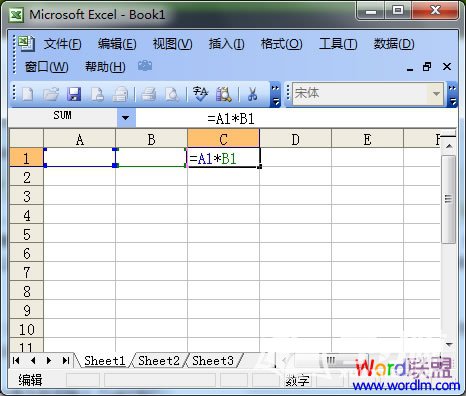Close the workbook document window
Screen dimensions: 466x396
pos(447,67)
